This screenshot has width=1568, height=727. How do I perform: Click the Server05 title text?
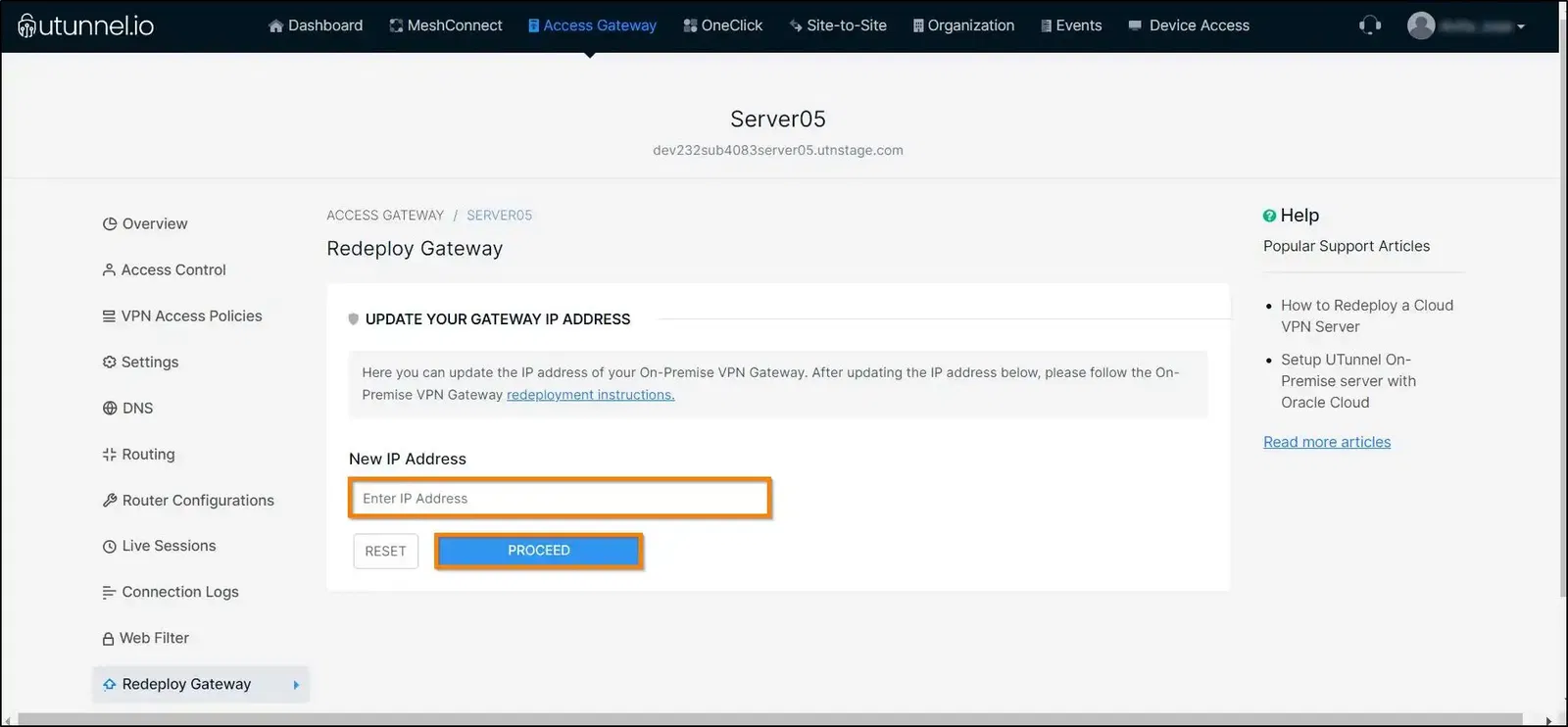tap(778, 119)
